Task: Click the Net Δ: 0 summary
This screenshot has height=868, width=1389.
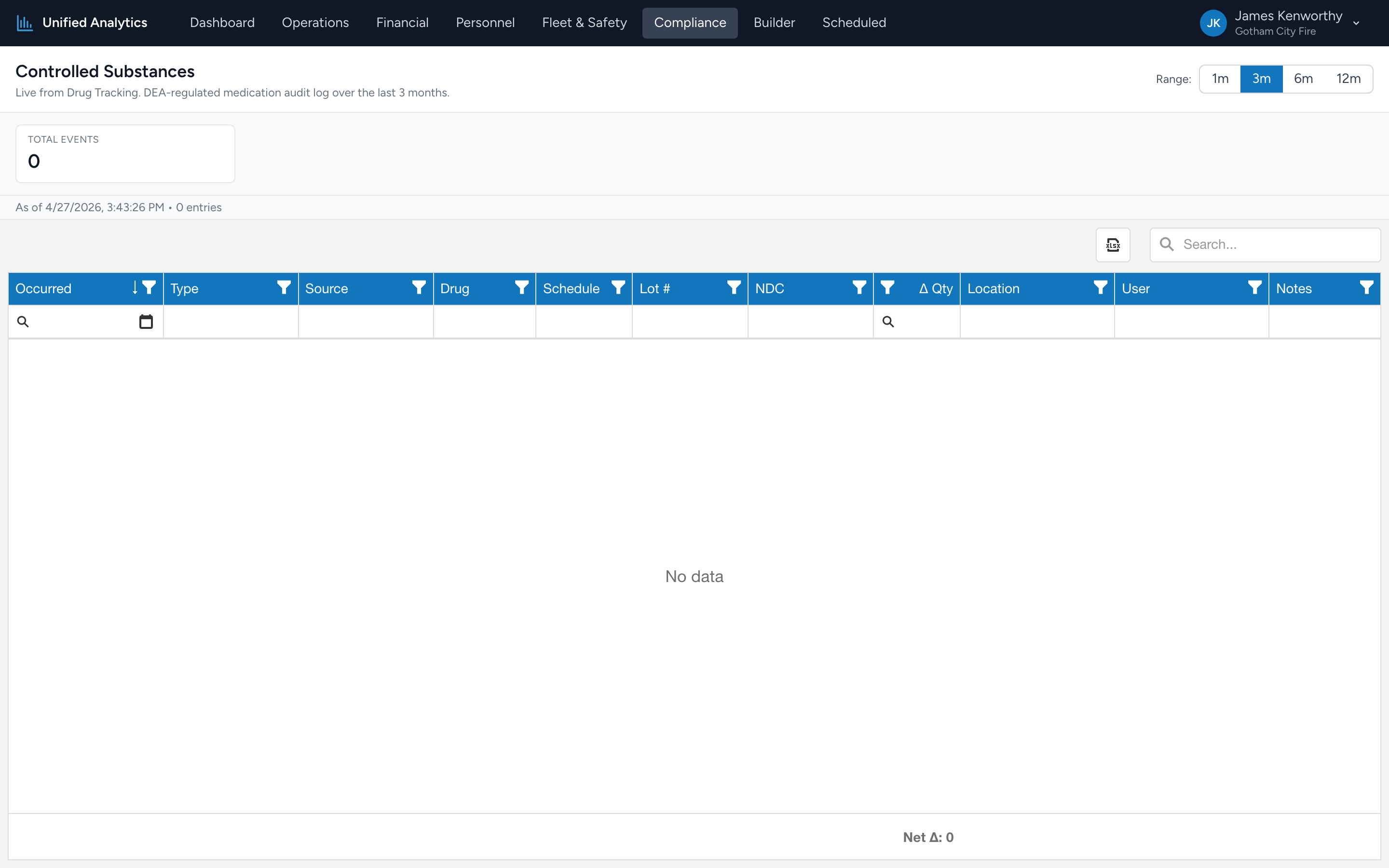Action: pos(928,837)
